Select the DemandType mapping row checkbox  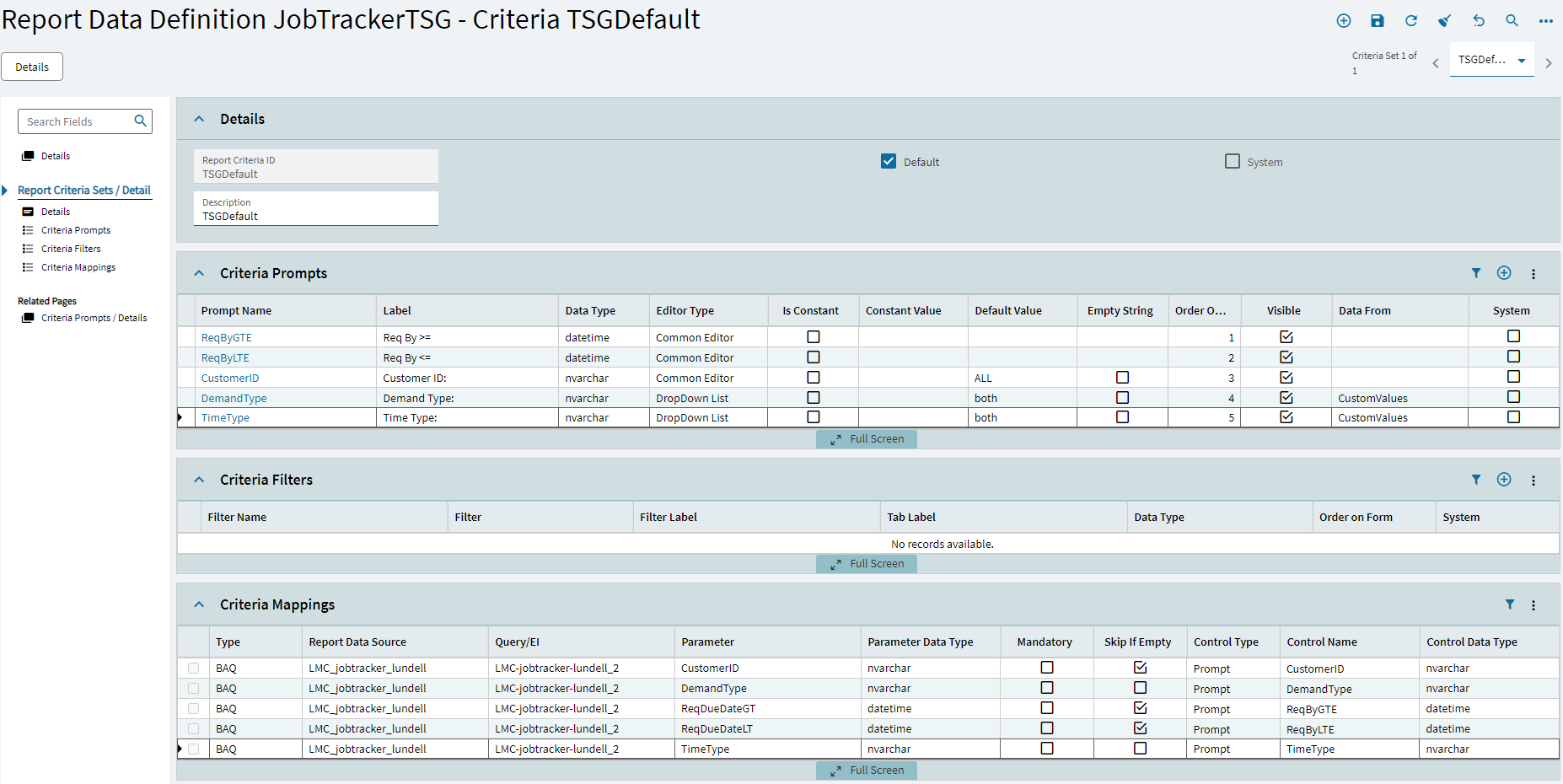194,689
